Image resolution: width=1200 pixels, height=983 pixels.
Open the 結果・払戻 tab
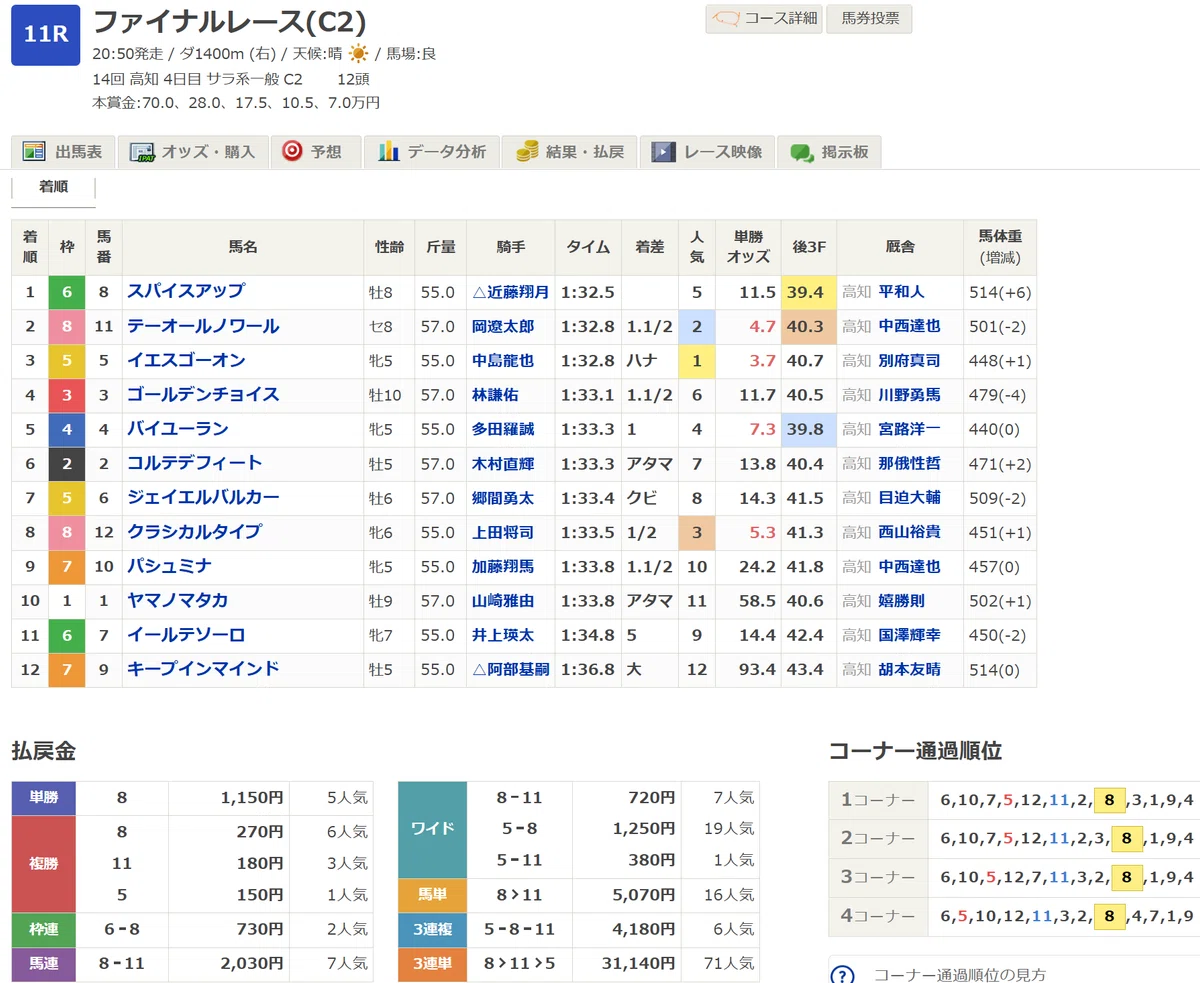point(570,152)
